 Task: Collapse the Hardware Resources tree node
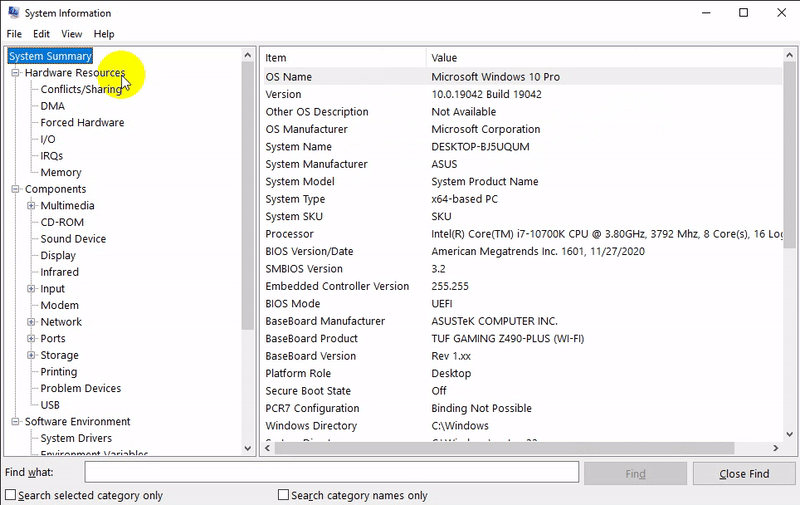(15, 73)
